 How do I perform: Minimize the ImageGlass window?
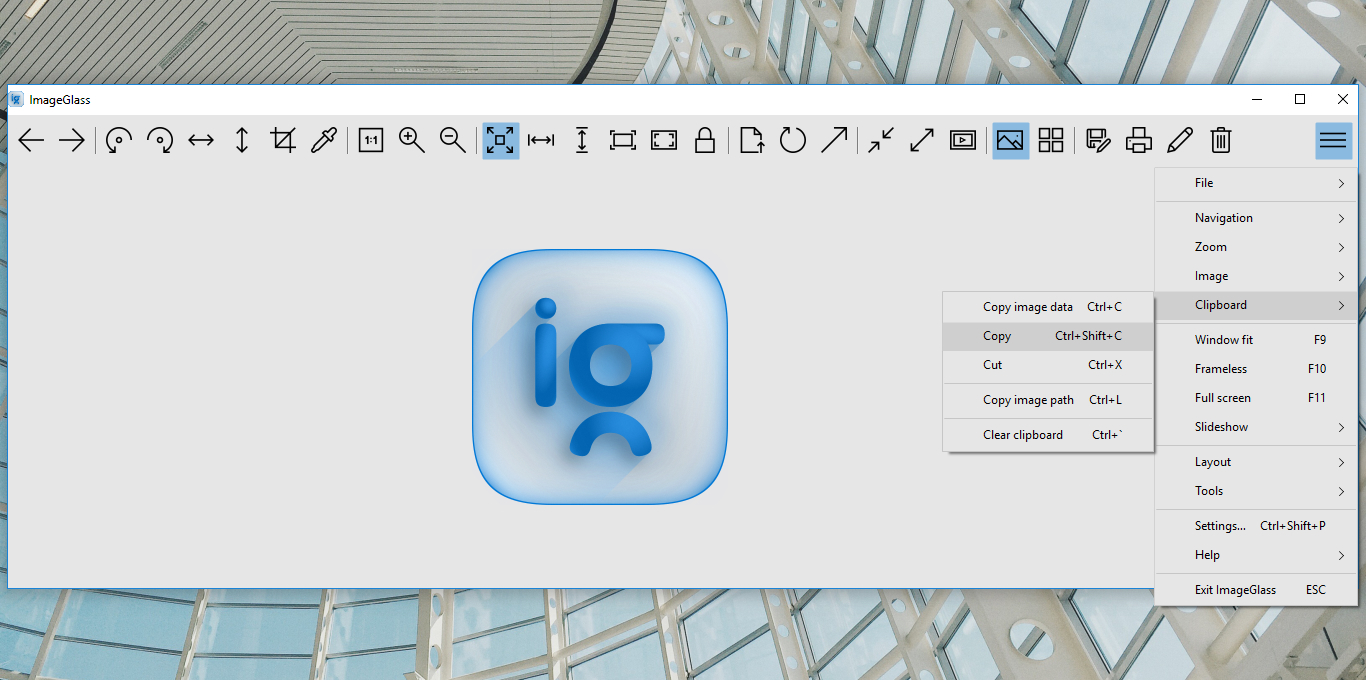point(1257,99)
